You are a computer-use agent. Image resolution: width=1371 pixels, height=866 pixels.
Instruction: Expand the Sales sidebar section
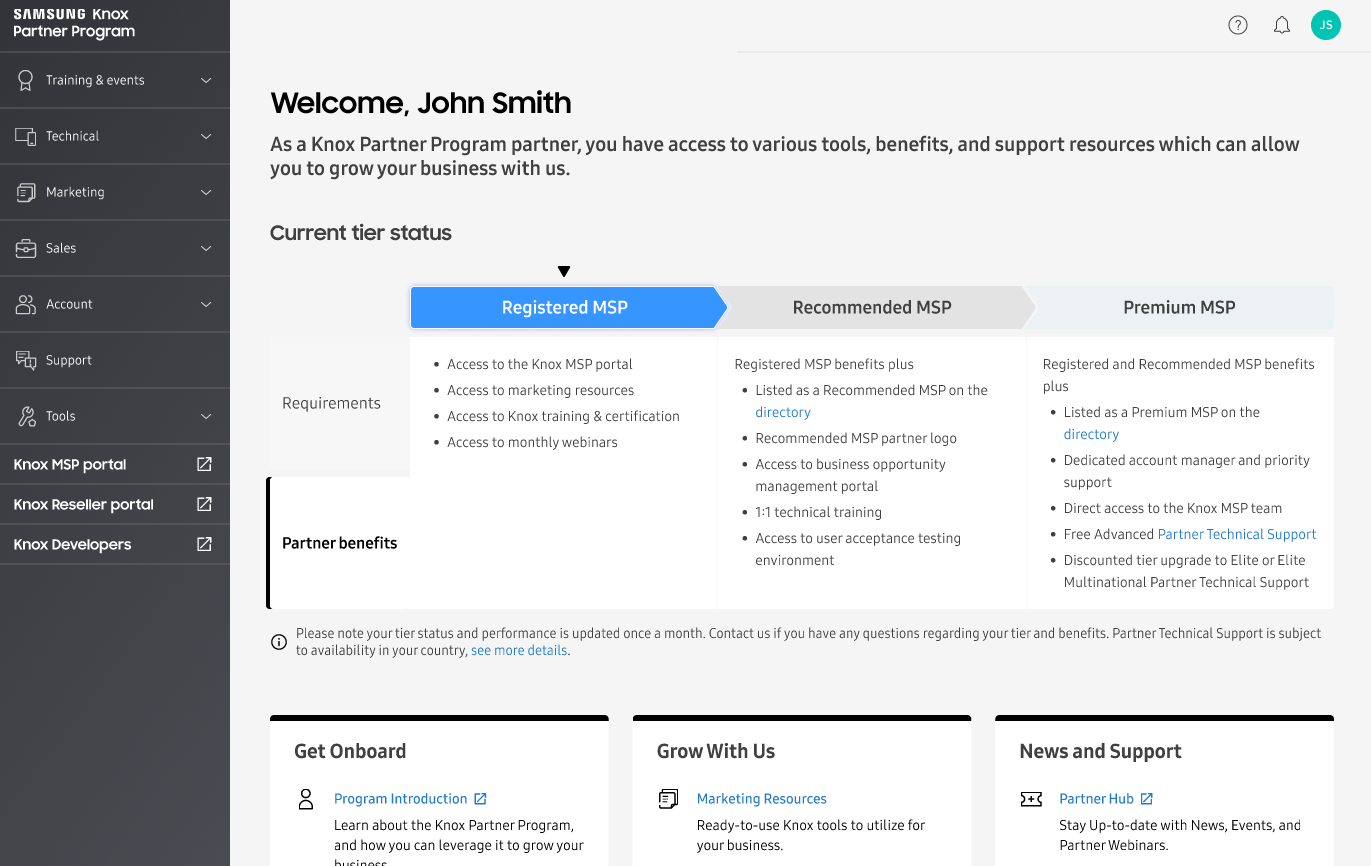click(x=206, y=248)
